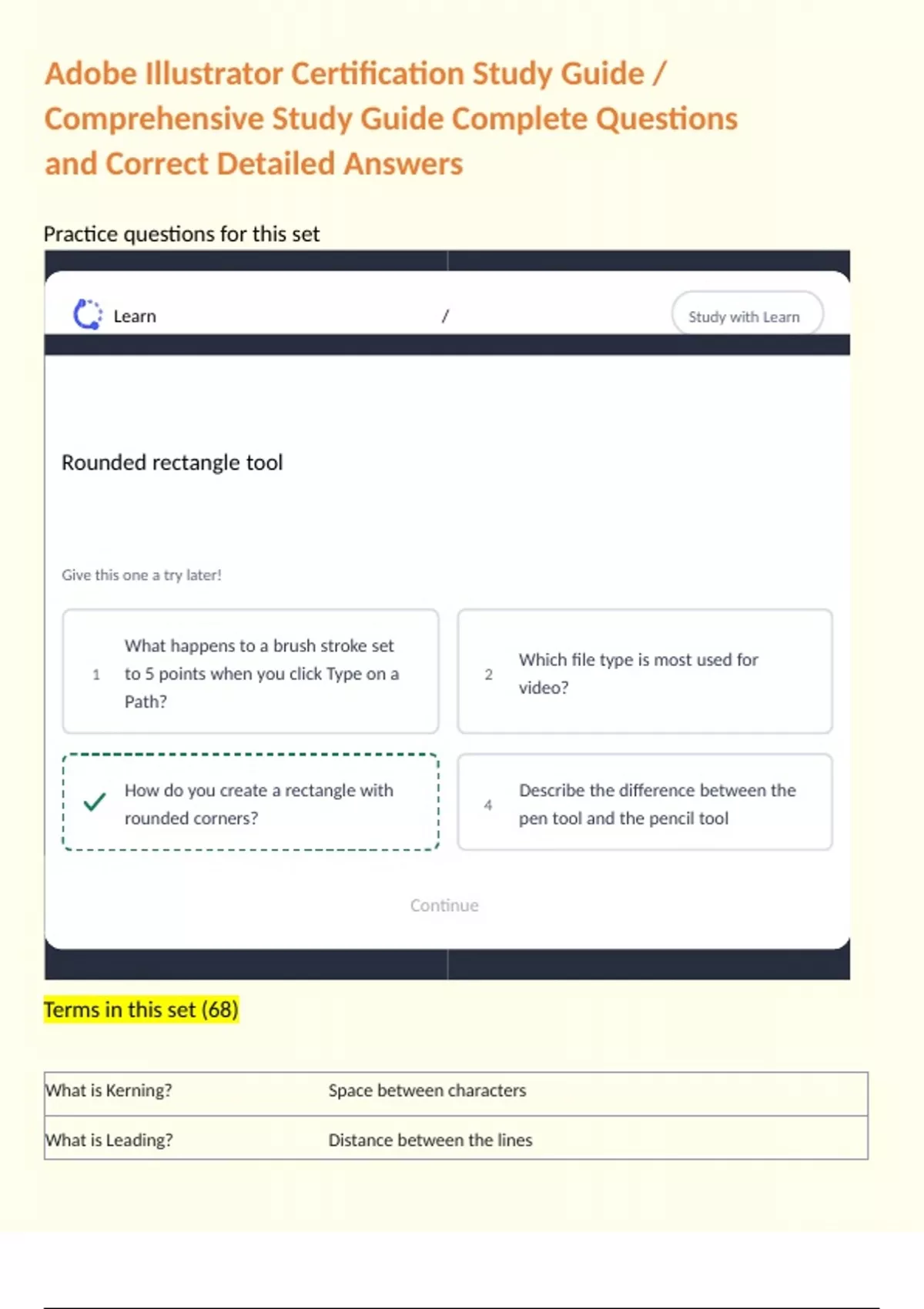Choose the brush stroke Type on a Path answer

pos(261,673)
